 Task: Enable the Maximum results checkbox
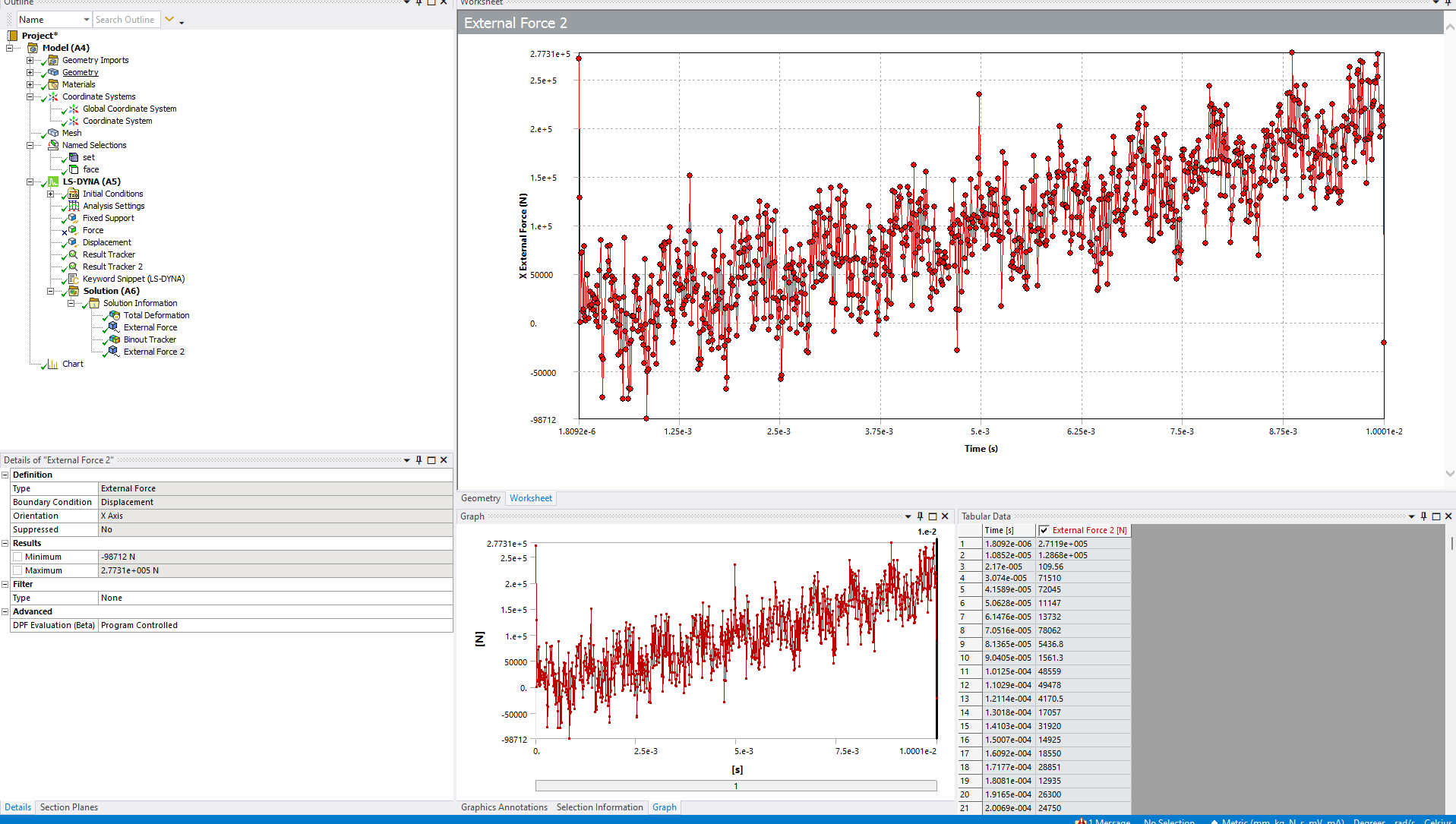[x=17, y=570]
